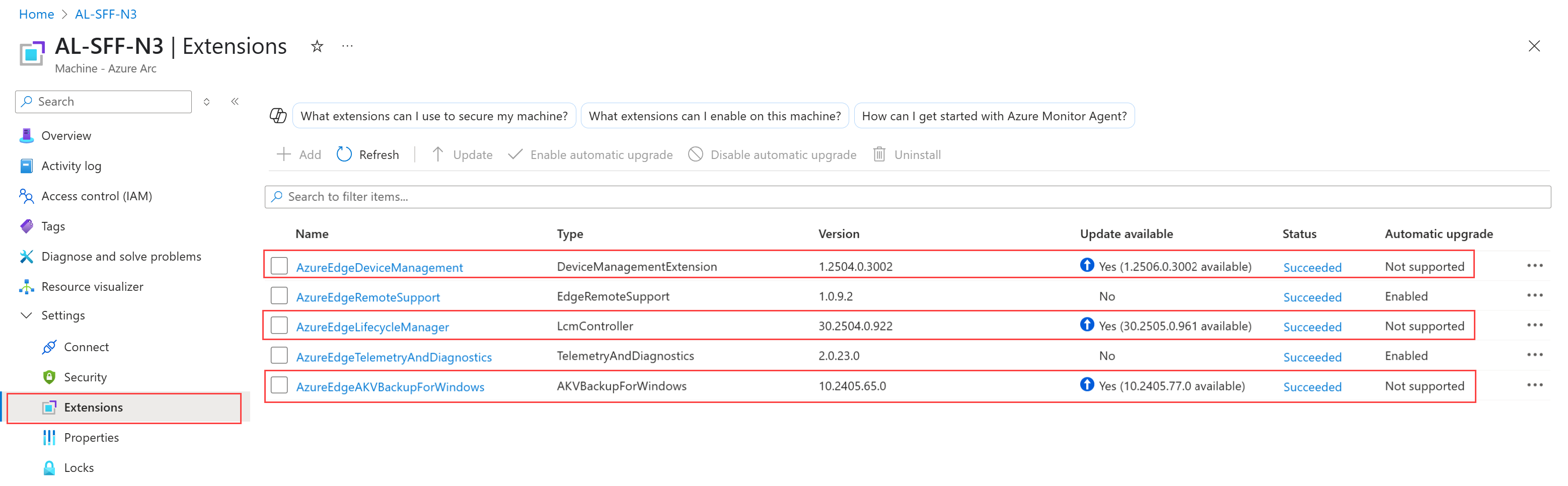Click the Refresh icon in toolbar
This screenshot has height=486, width=1568.
344,154
